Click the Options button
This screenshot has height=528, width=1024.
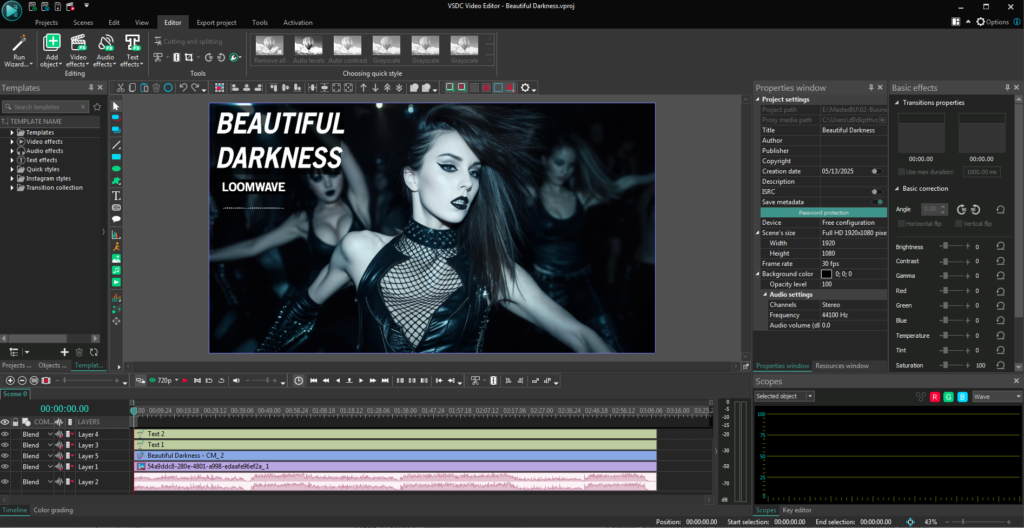pyautogui.click(x=992, y=22)
